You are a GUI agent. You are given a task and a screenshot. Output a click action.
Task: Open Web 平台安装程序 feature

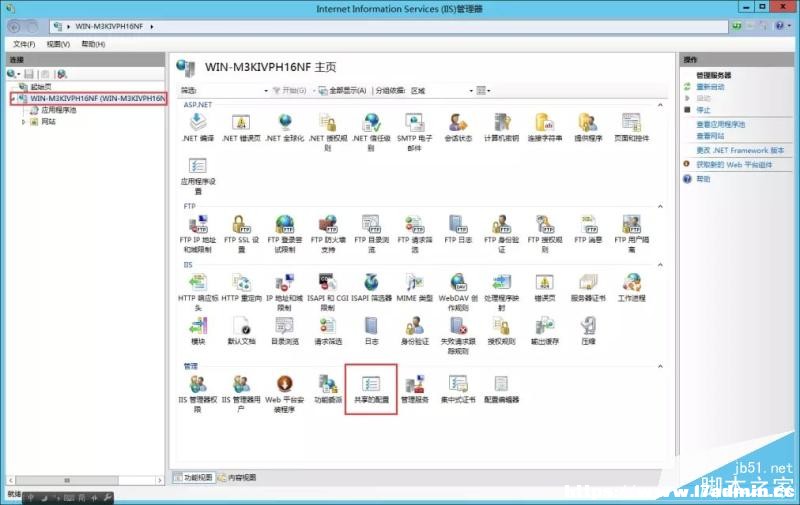[x=285, y=394]
